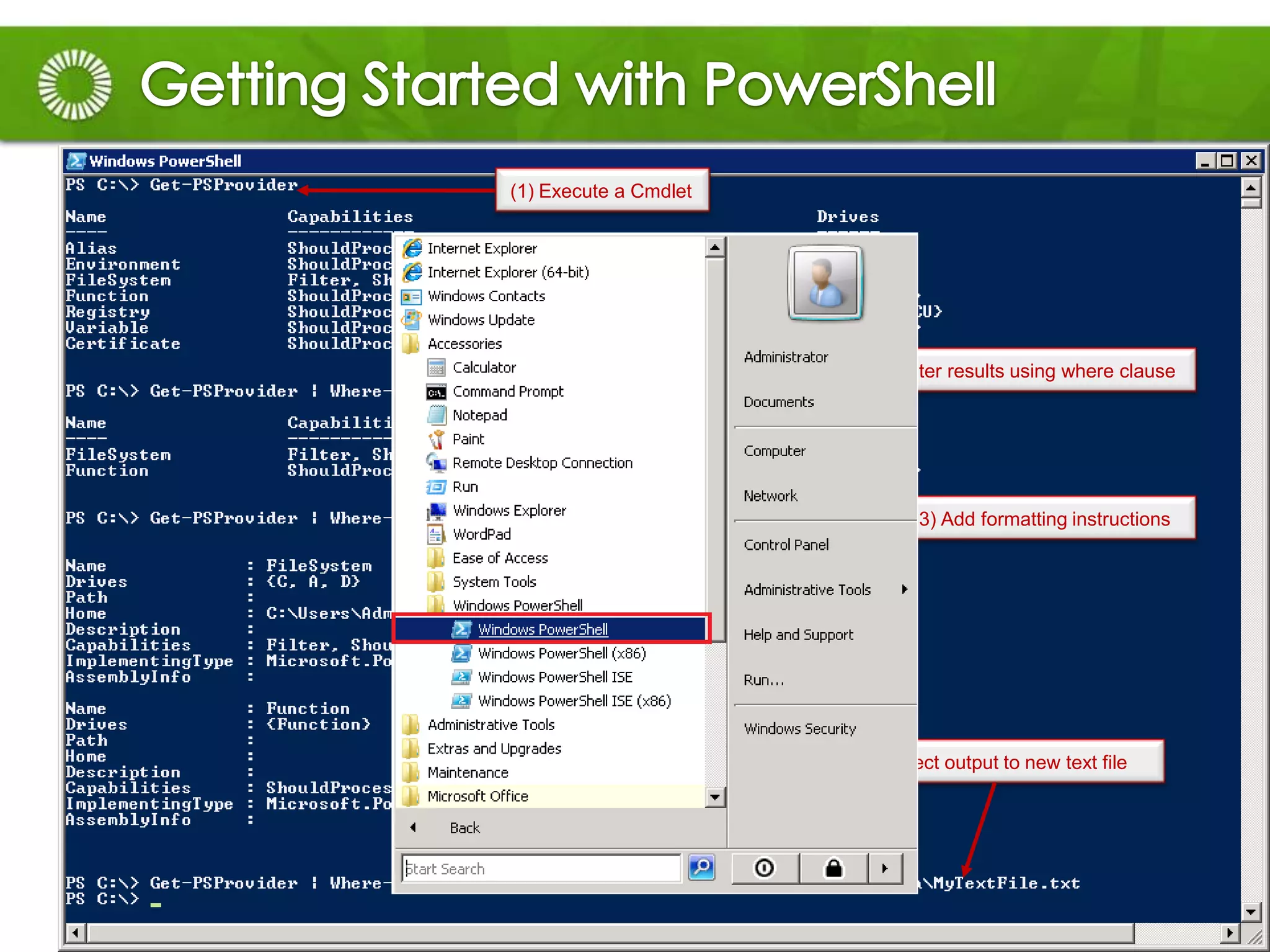Click the Start Search input field
Image resolution: width=1270 pixels, height=952 pixels.
[541, 868]
